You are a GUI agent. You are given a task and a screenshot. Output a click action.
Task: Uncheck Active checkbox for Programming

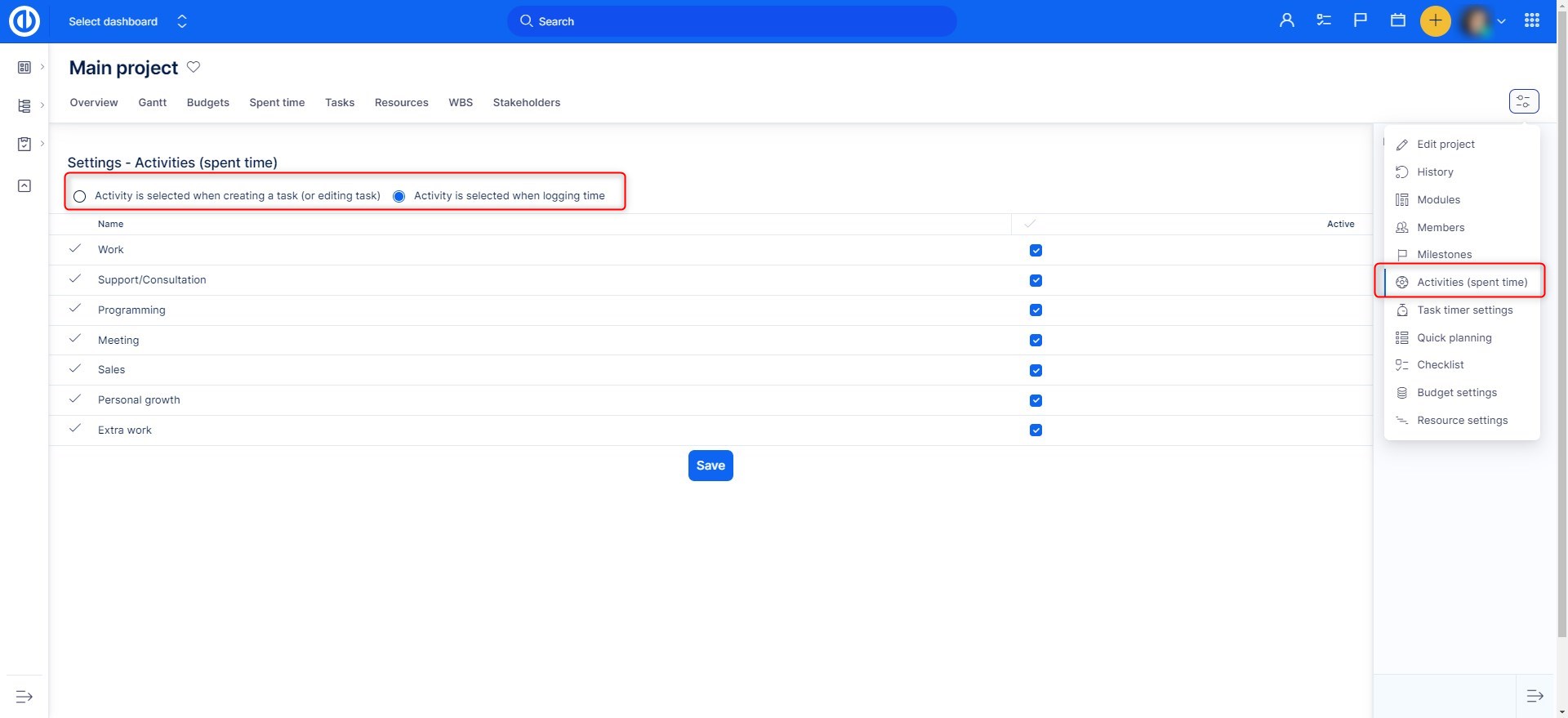tap(1036, 310)
